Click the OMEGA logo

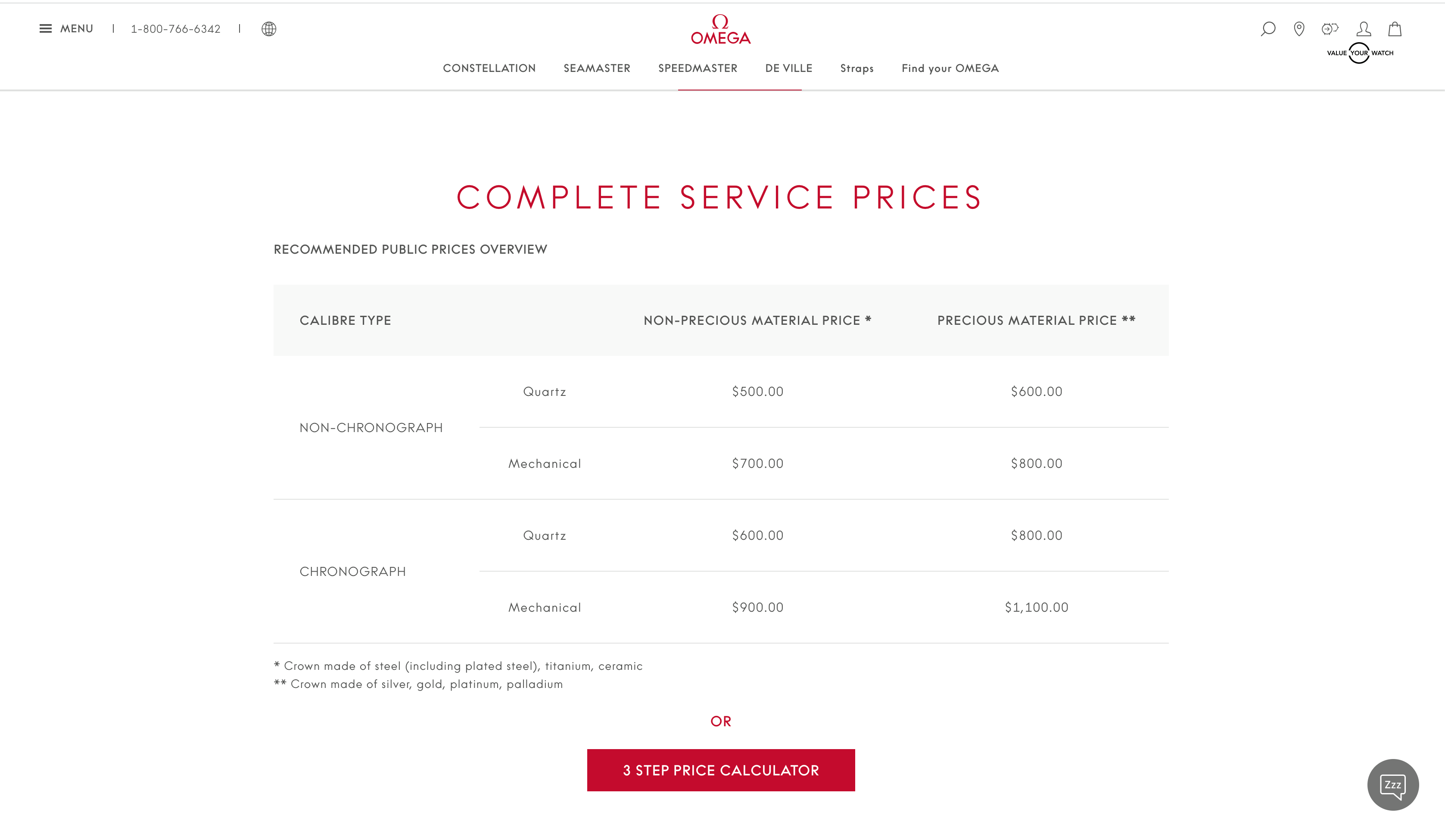pos(721,30)
